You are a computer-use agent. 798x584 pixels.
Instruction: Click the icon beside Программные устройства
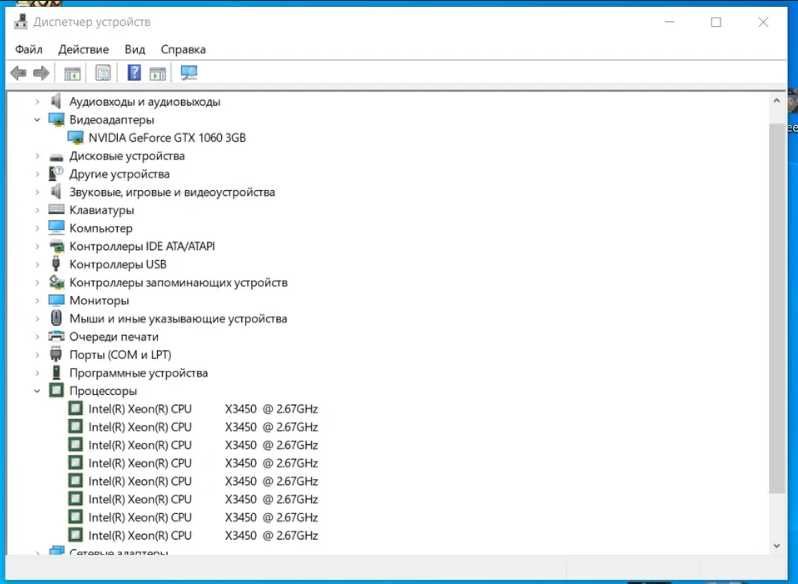coord(56,372)
